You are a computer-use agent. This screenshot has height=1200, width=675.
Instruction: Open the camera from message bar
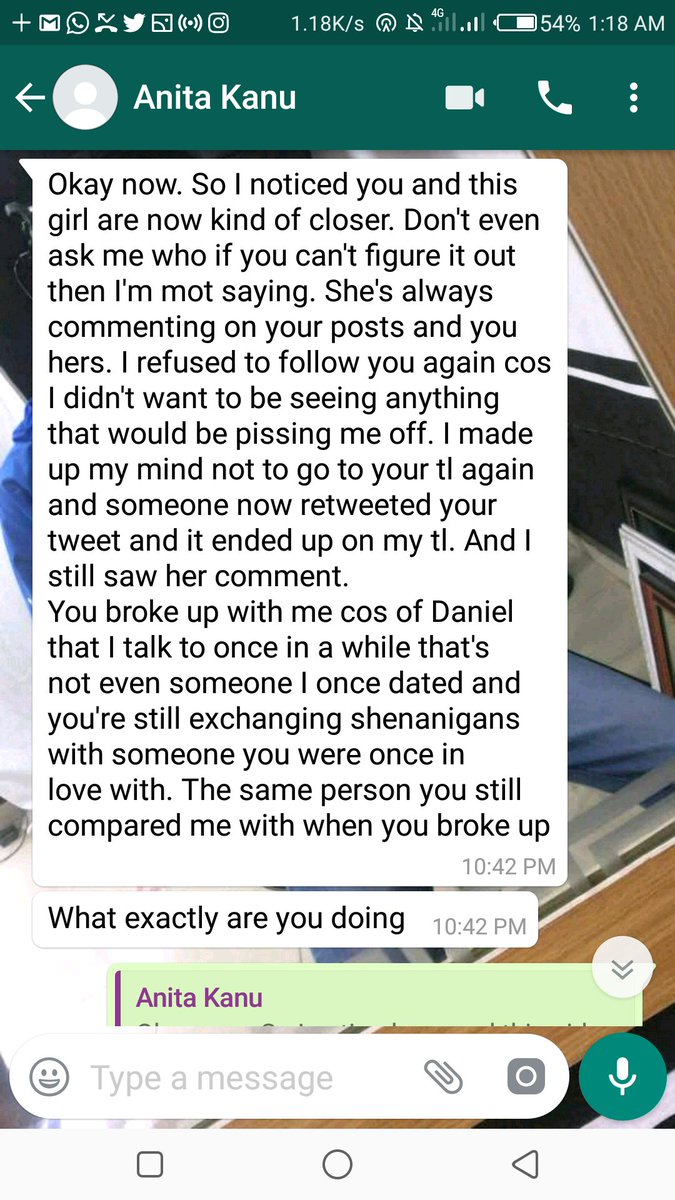tap(526, 1077)
